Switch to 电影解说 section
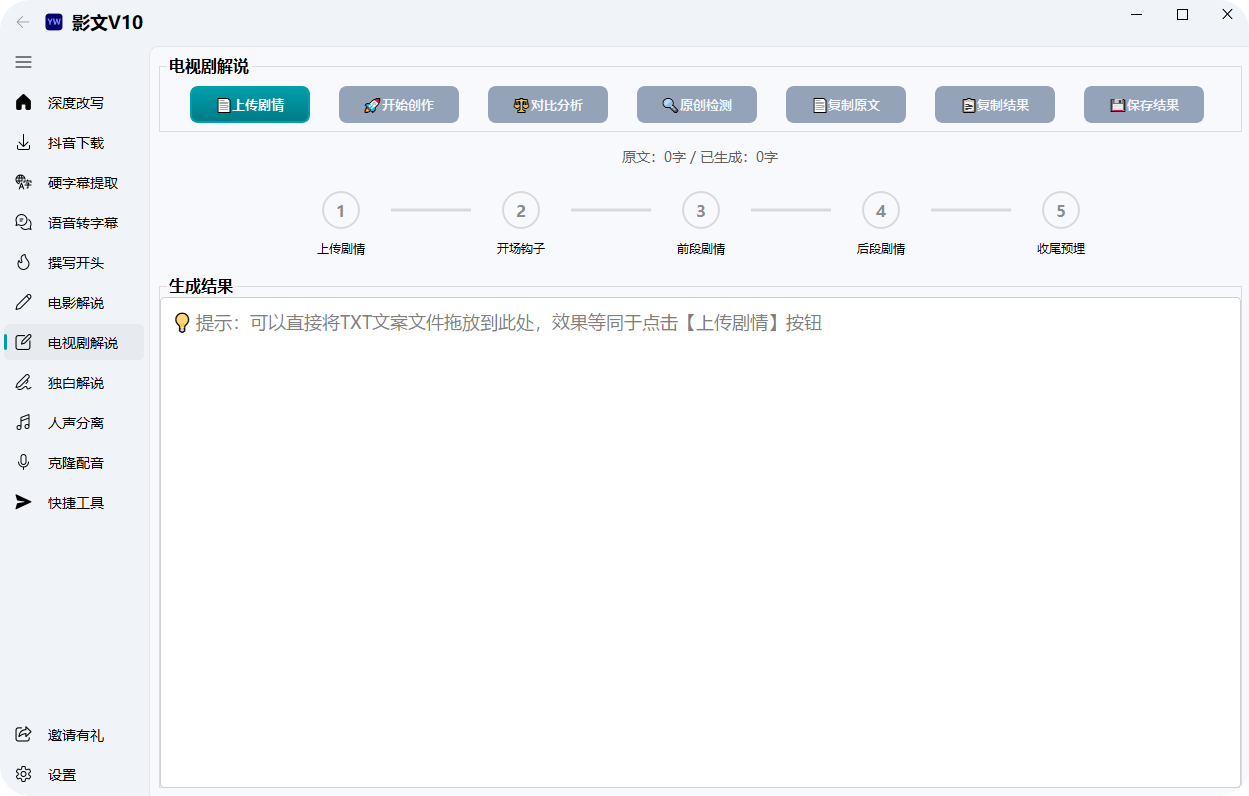 (x=23, y=302)
